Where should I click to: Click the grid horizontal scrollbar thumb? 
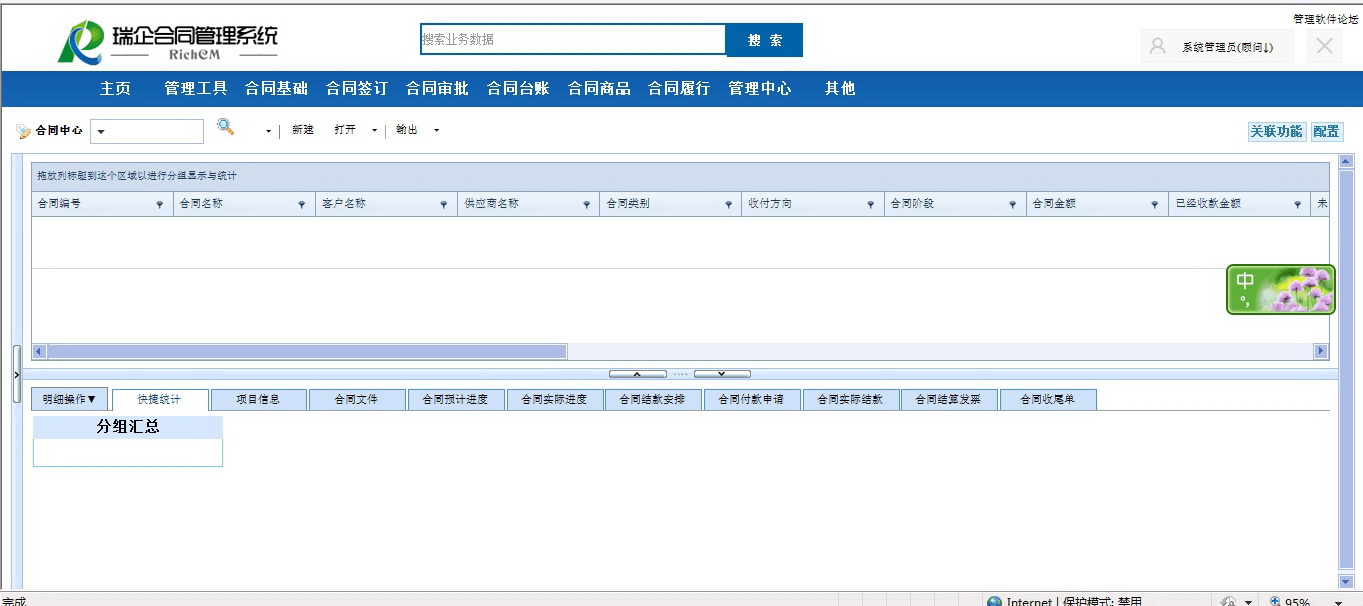(307, 352)
